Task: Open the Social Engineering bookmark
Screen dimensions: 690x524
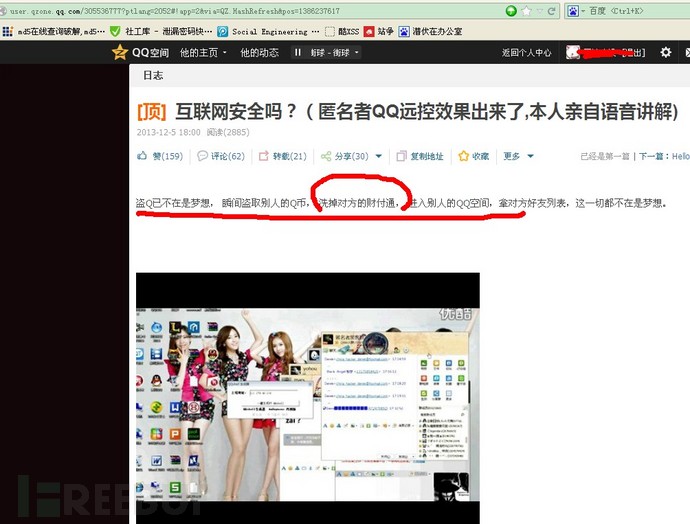Action: point(269,31)
